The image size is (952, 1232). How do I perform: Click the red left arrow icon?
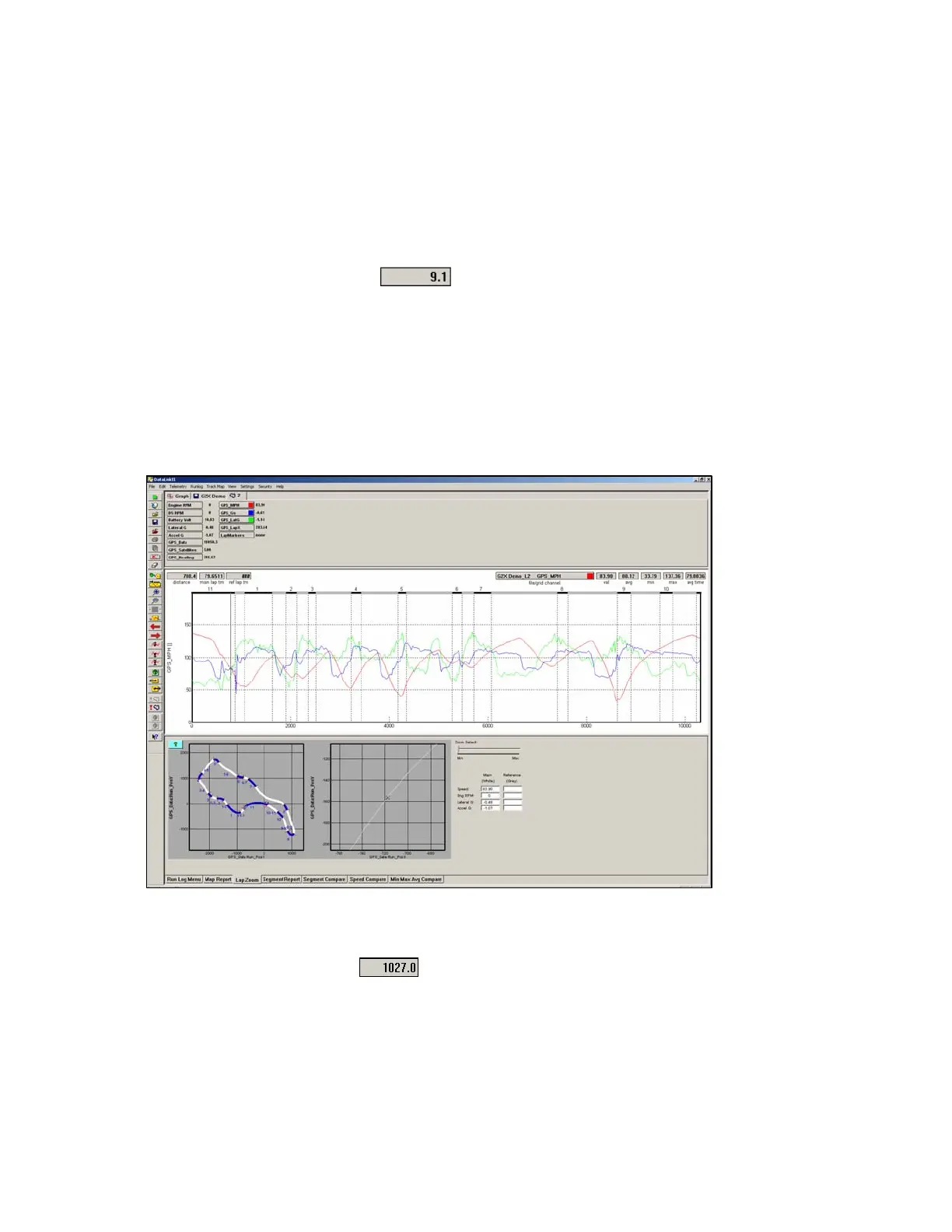coord(155,627)
